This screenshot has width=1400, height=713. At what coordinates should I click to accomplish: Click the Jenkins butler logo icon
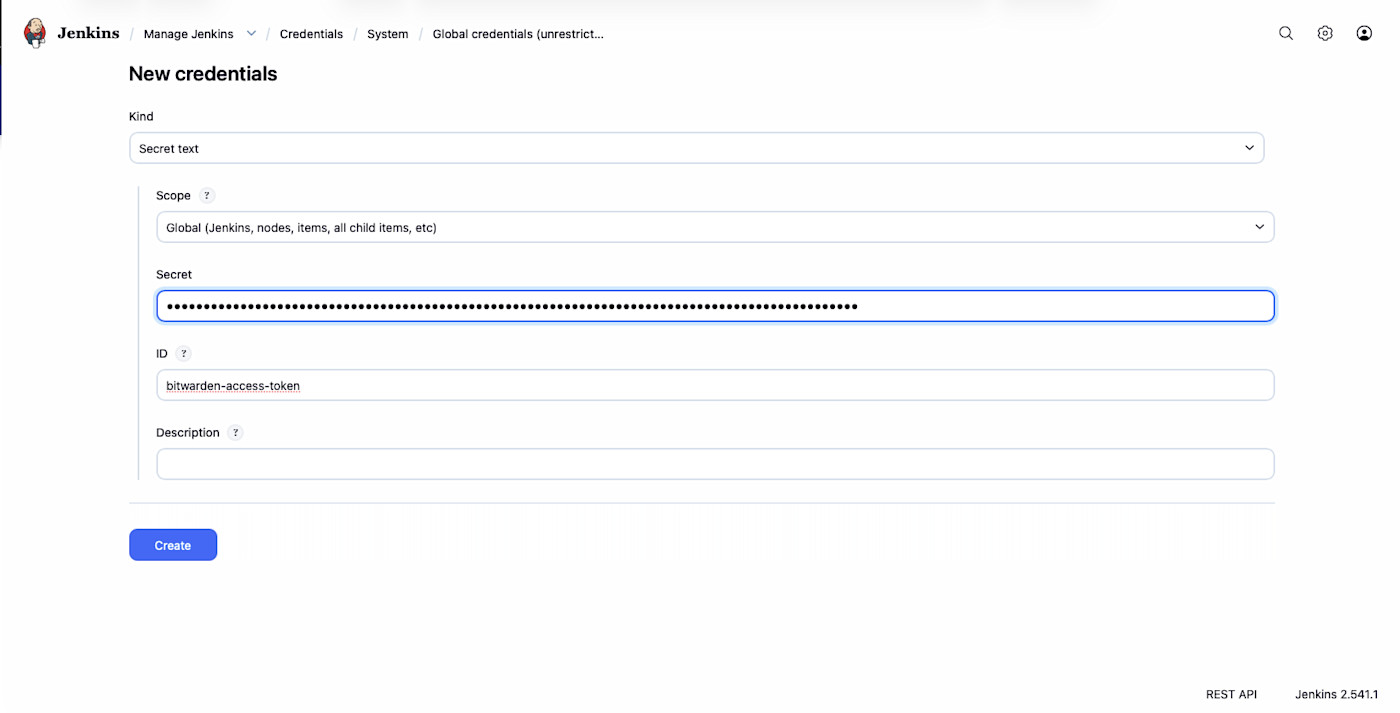click(35, 33)
